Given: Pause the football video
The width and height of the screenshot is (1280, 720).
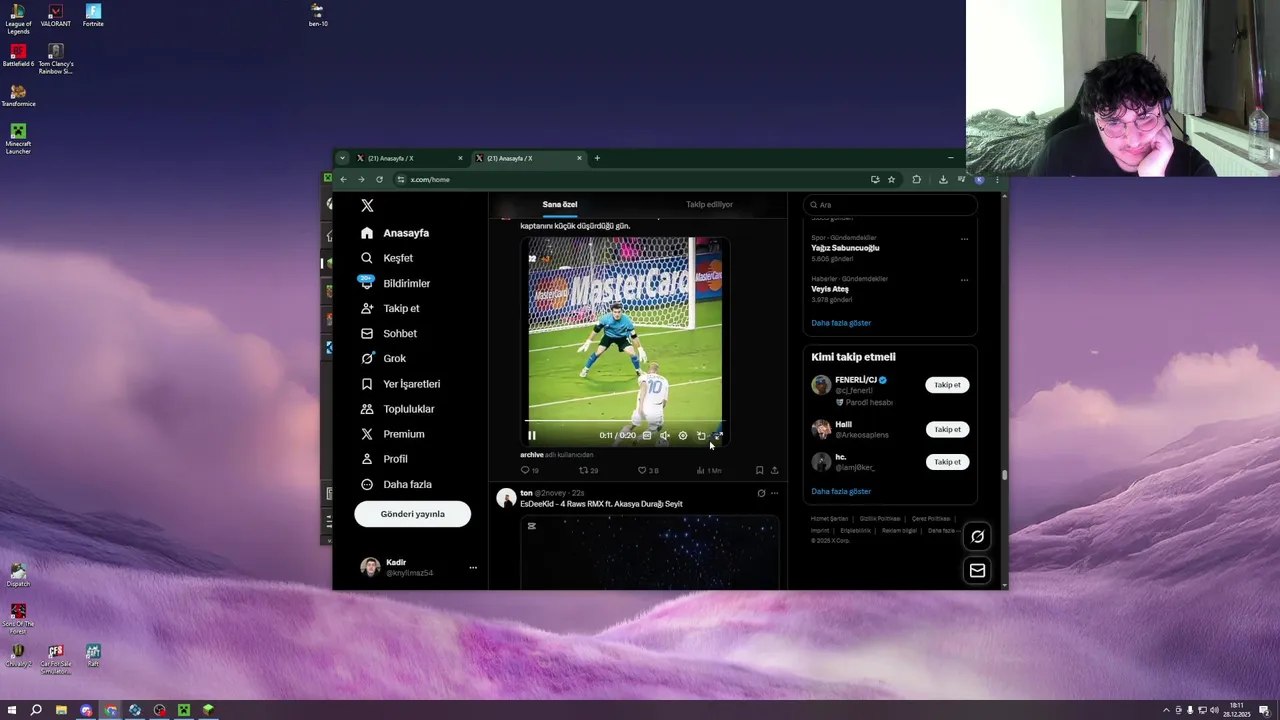Looking at the screenshot, I should click(532, 435).
